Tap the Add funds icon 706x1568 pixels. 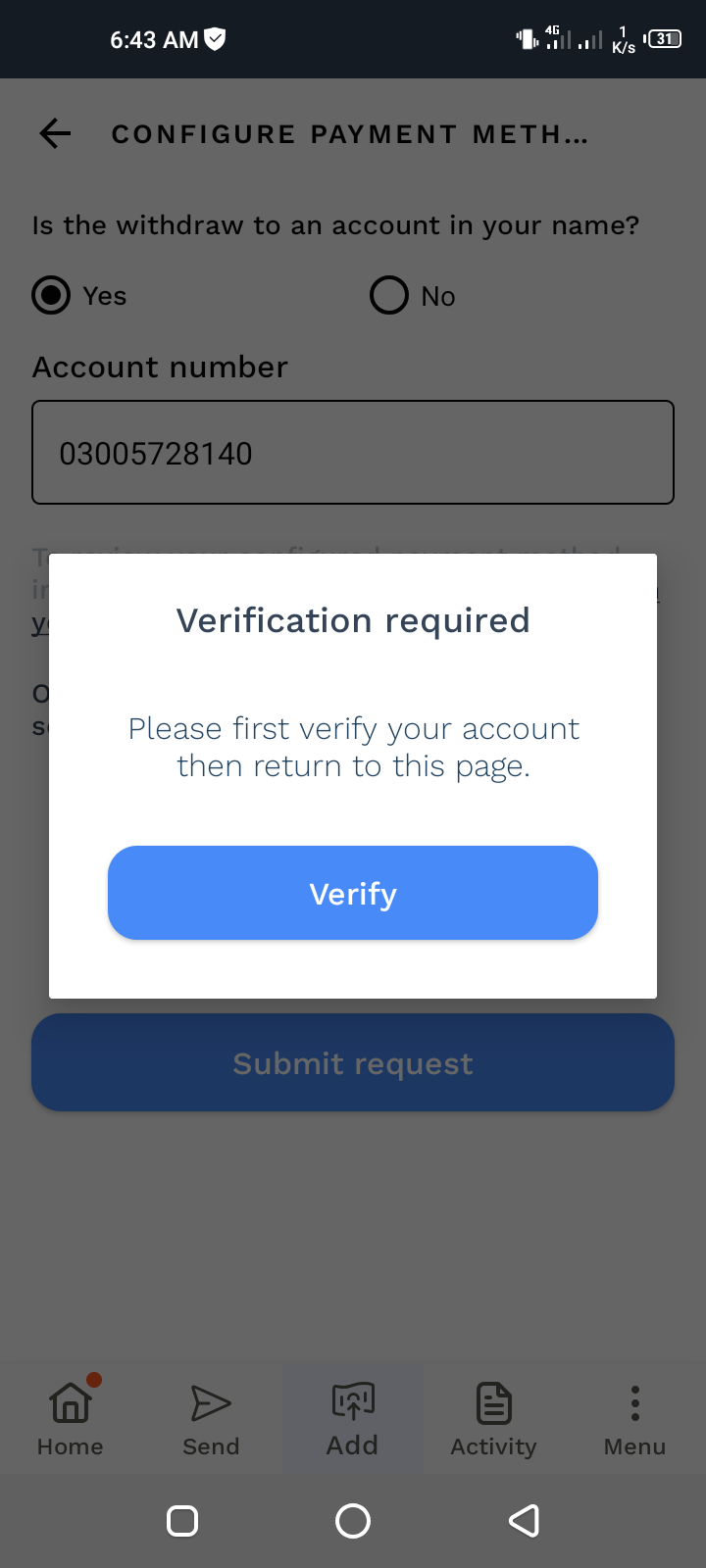[353, 1400]
